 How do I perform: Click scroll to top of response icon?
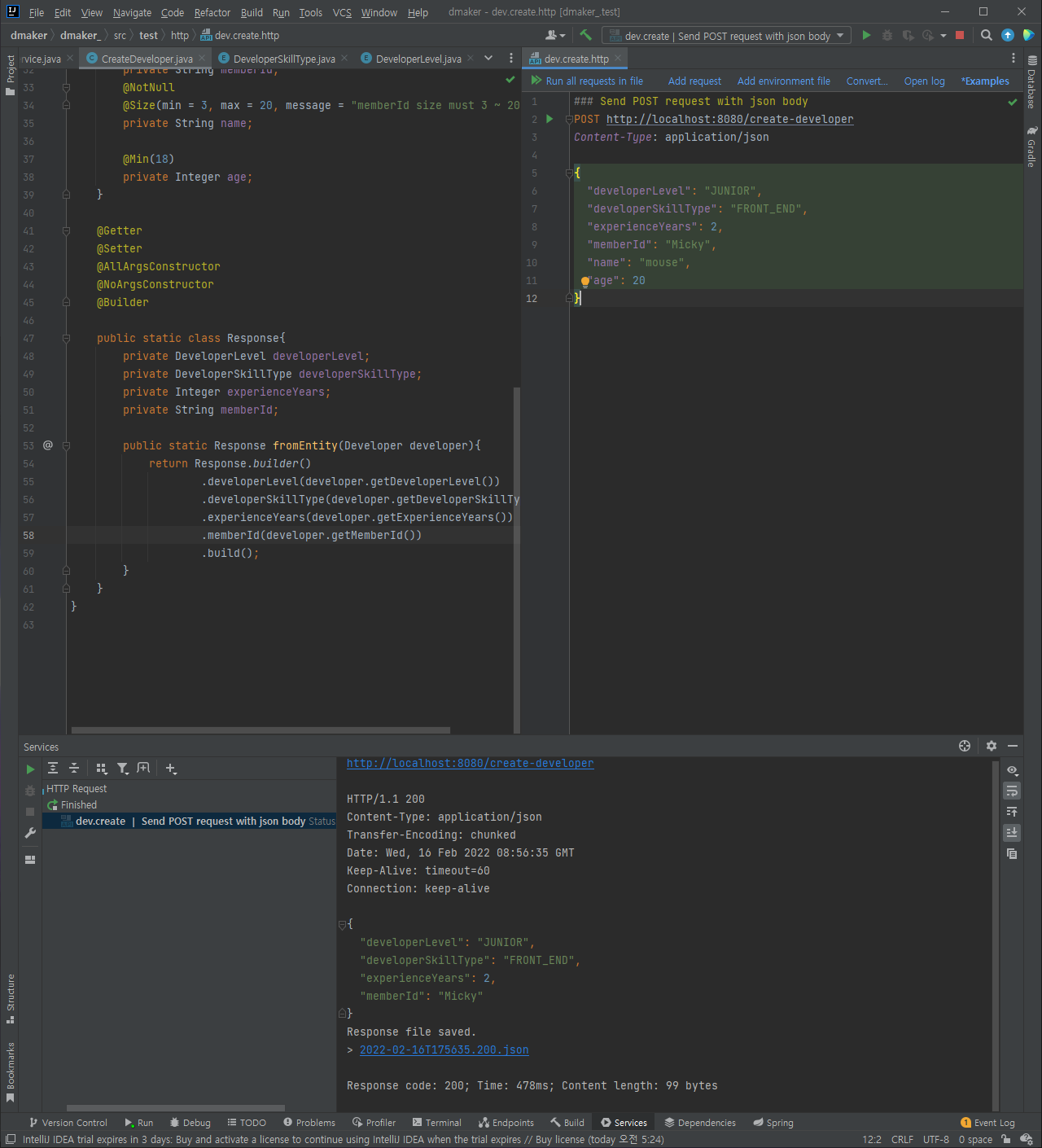(1012, 812)
